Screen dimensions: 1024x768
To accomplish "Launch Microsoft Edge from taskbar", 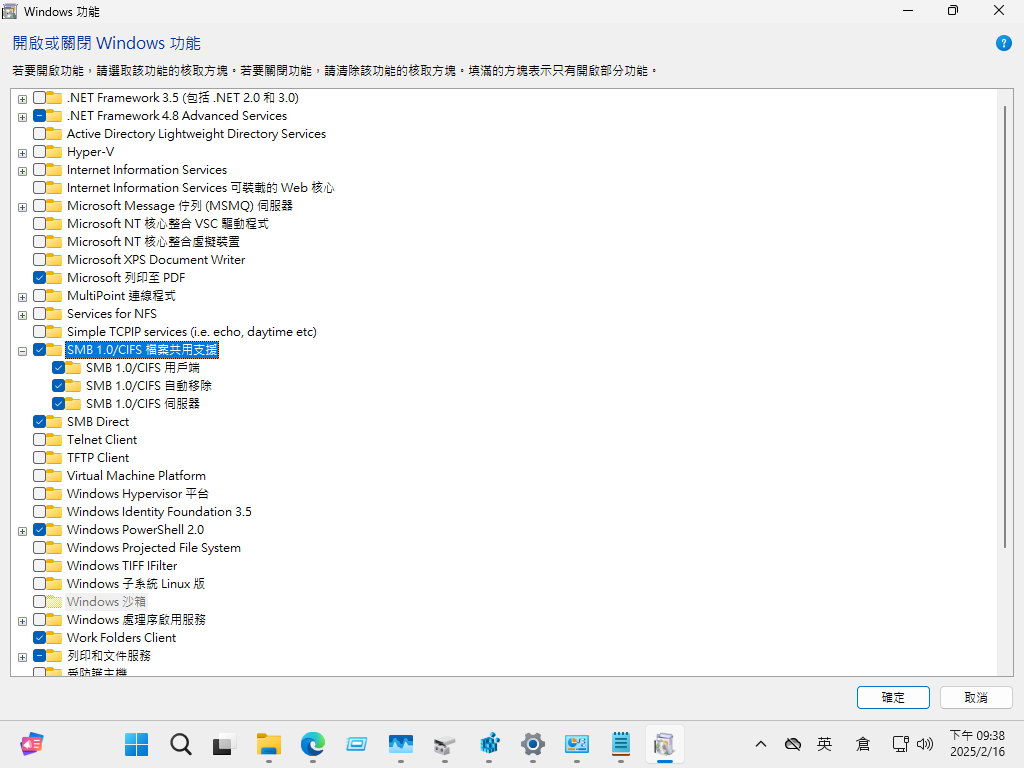I will point(313,744).
